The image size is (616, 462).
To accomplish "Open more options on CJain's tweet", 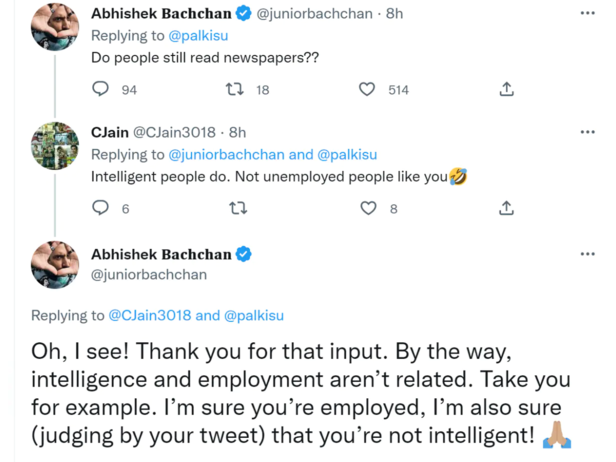I will [587, 132].
